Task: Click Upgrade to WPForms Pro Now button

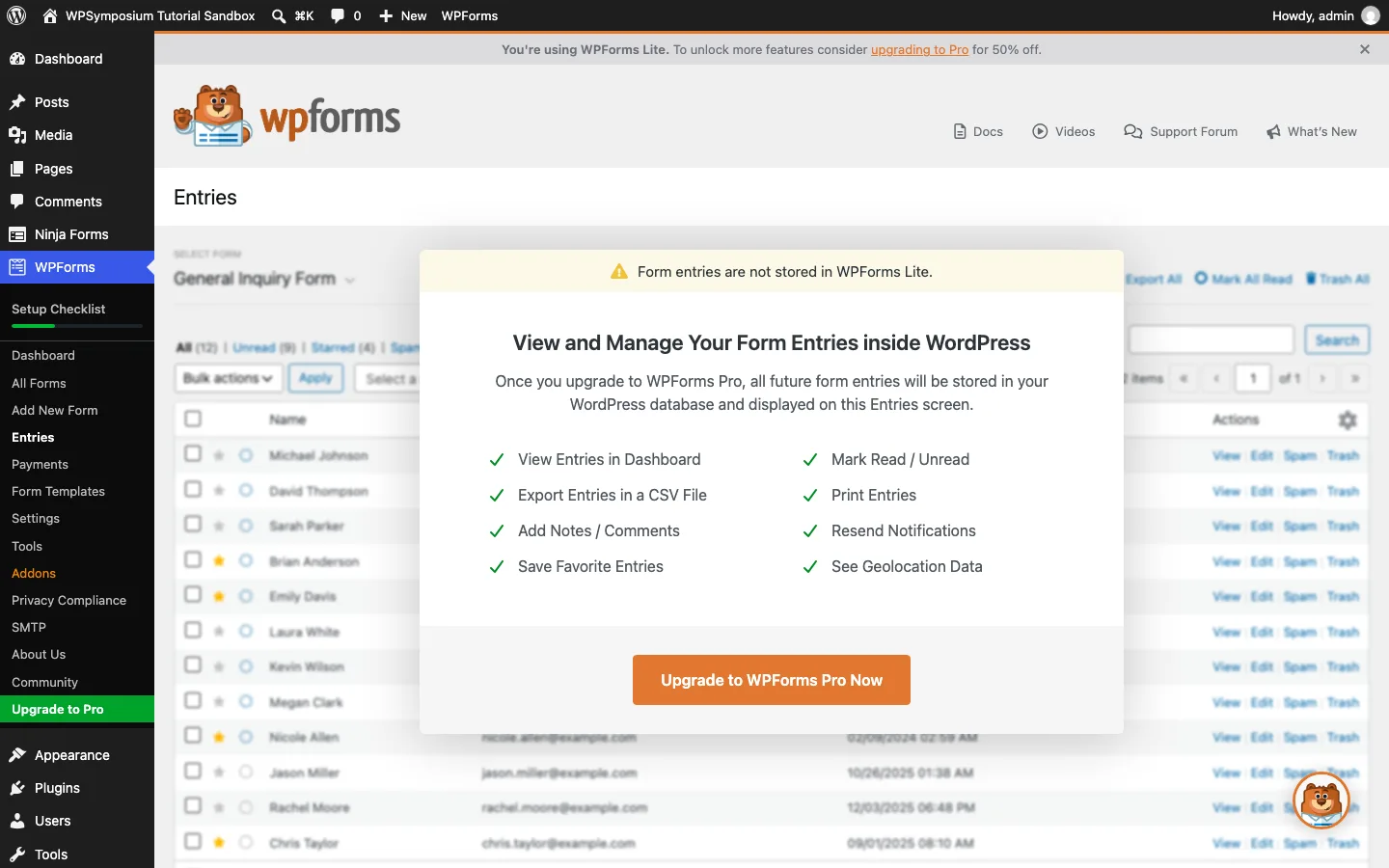Action: (772, 680)
